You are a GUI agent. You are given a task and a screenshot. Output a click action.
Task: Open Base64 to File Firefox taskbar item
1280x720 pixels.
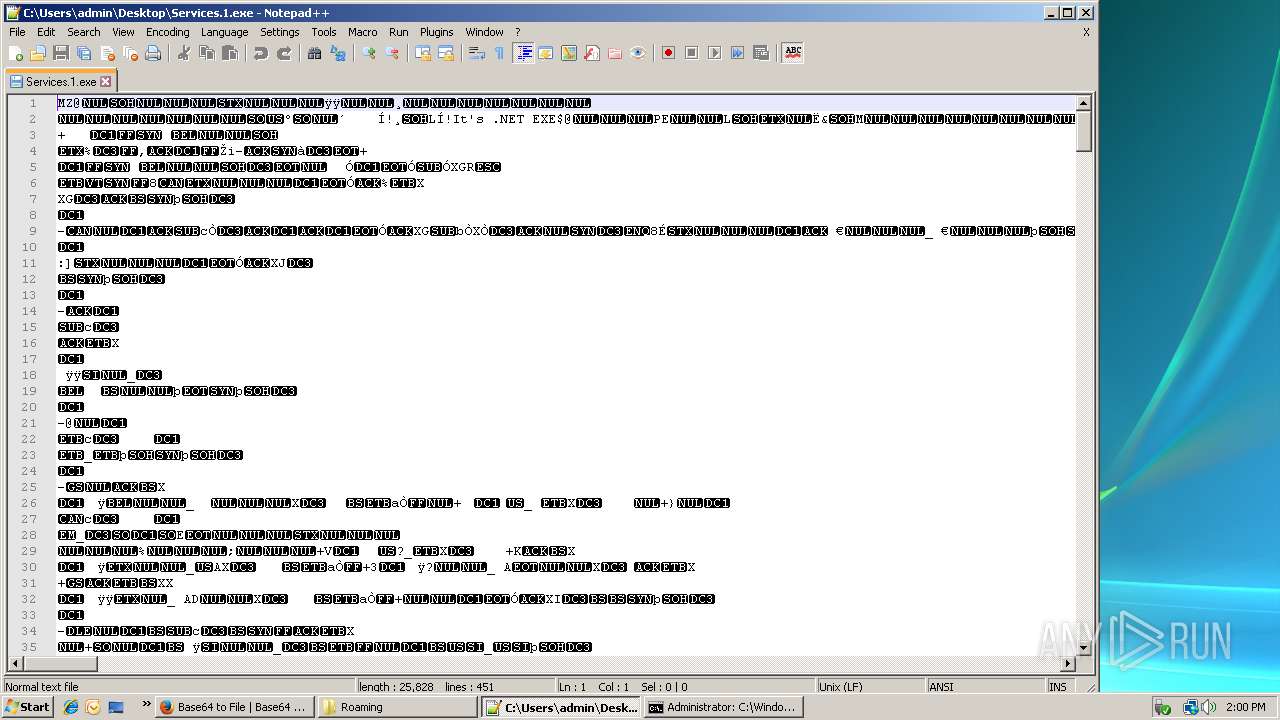tap(236, 707)
